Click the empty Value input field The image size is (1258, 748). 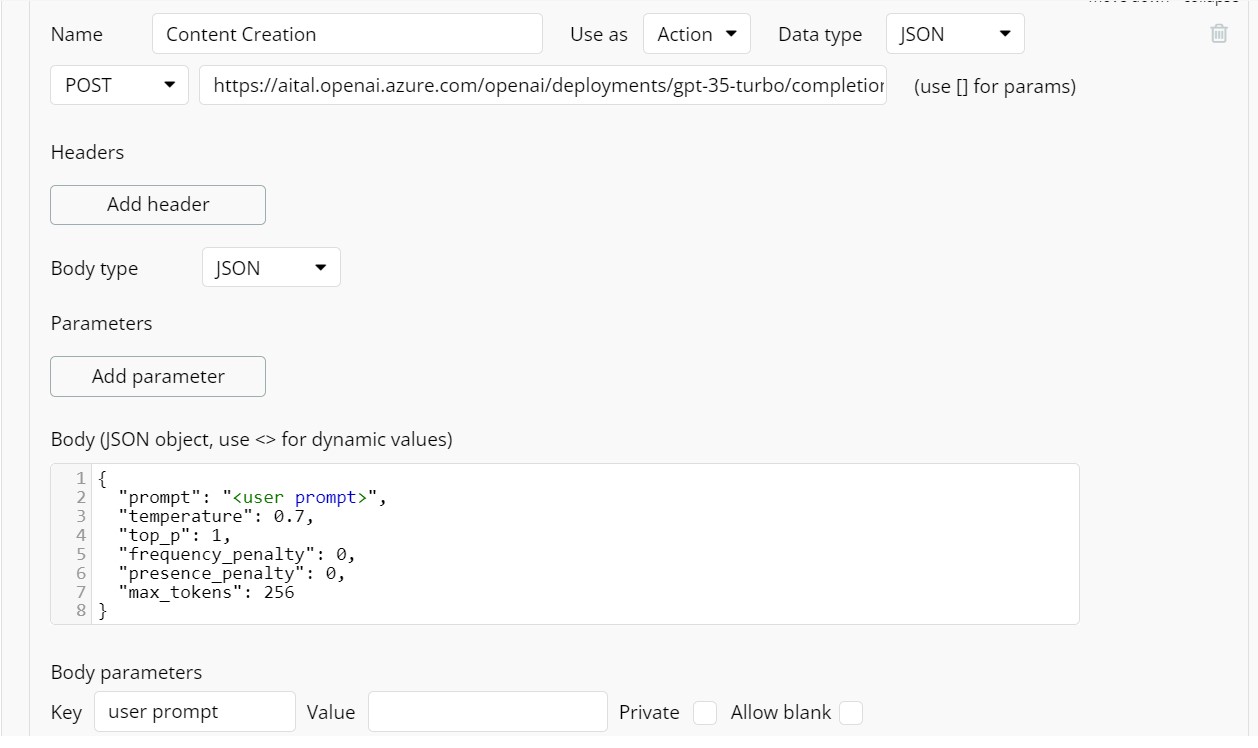coord(487,712)
